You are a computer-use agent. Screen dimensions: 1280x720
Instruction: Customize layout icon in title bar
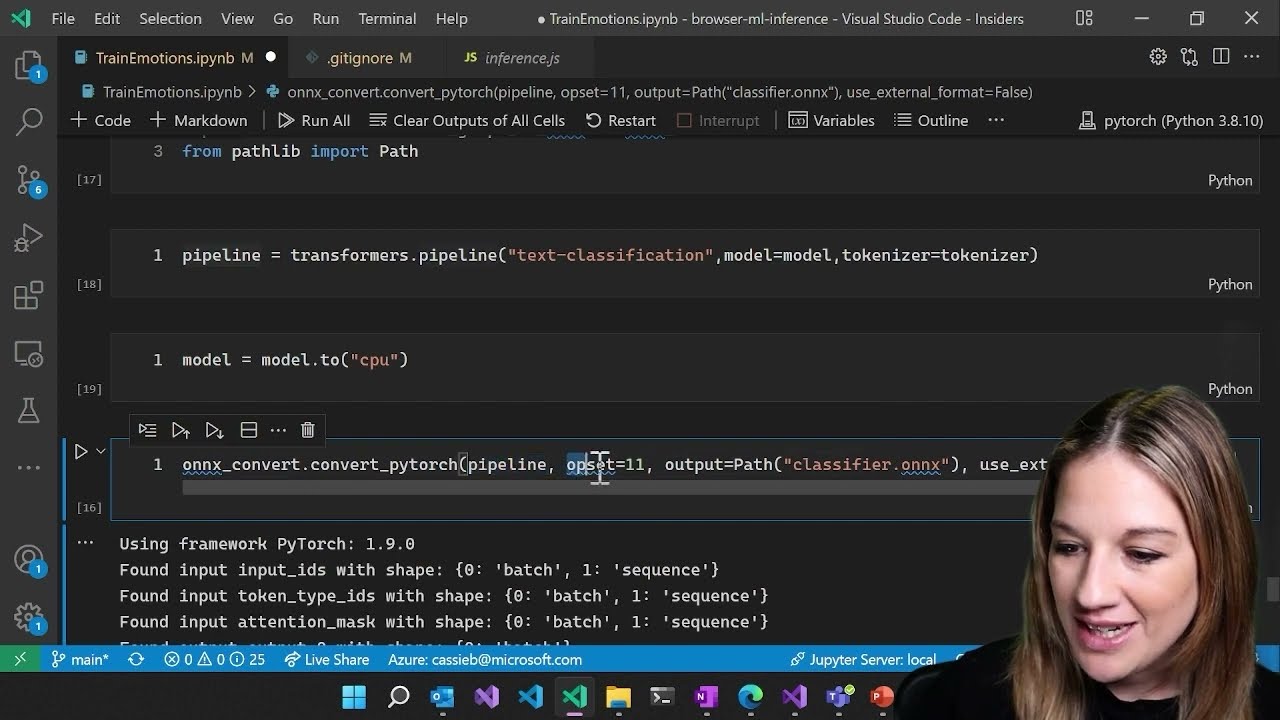click(x=1084, y=18)
